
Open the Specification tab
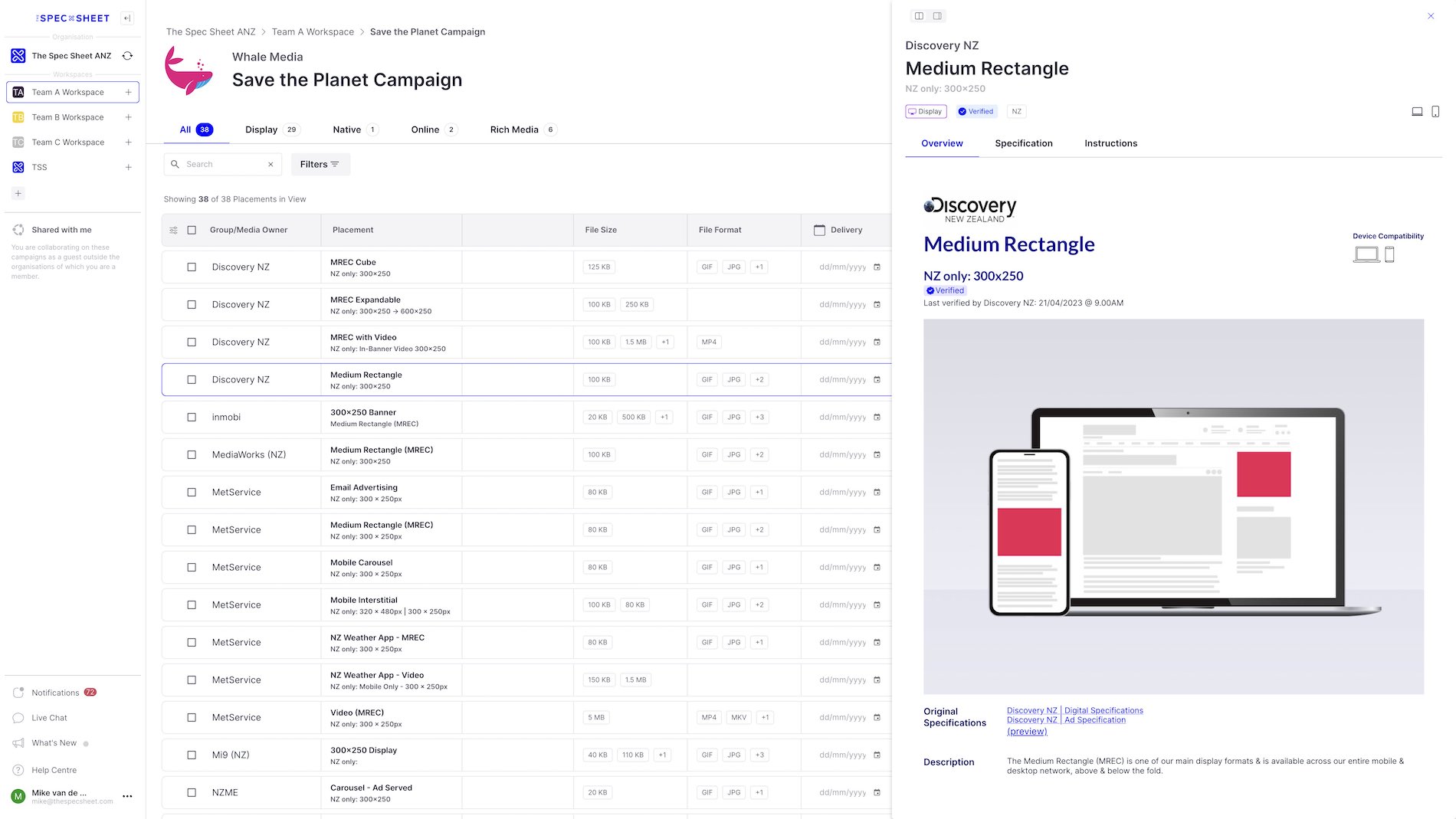point(1024,143)
